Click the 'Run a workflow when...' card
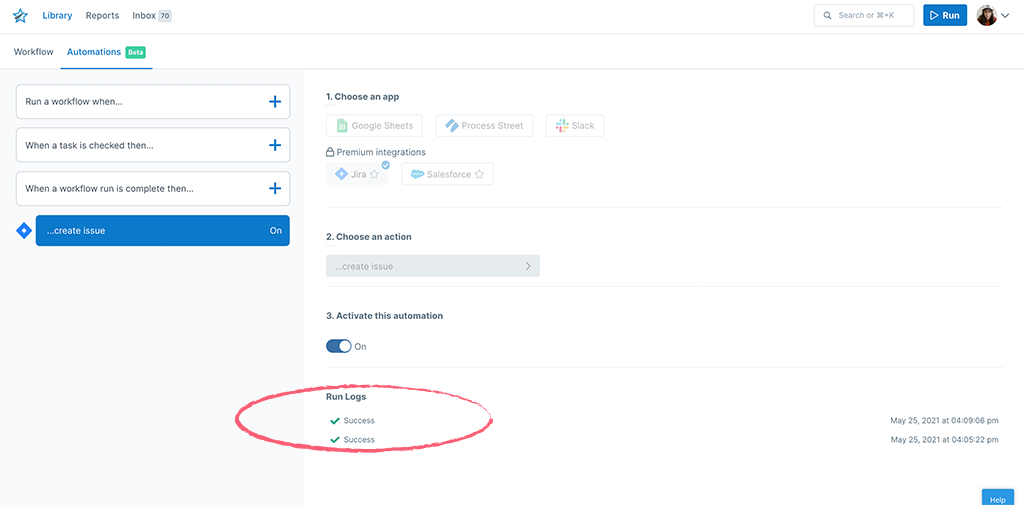The height and width of the screenshot is (505, 1024). pos(153,102)
